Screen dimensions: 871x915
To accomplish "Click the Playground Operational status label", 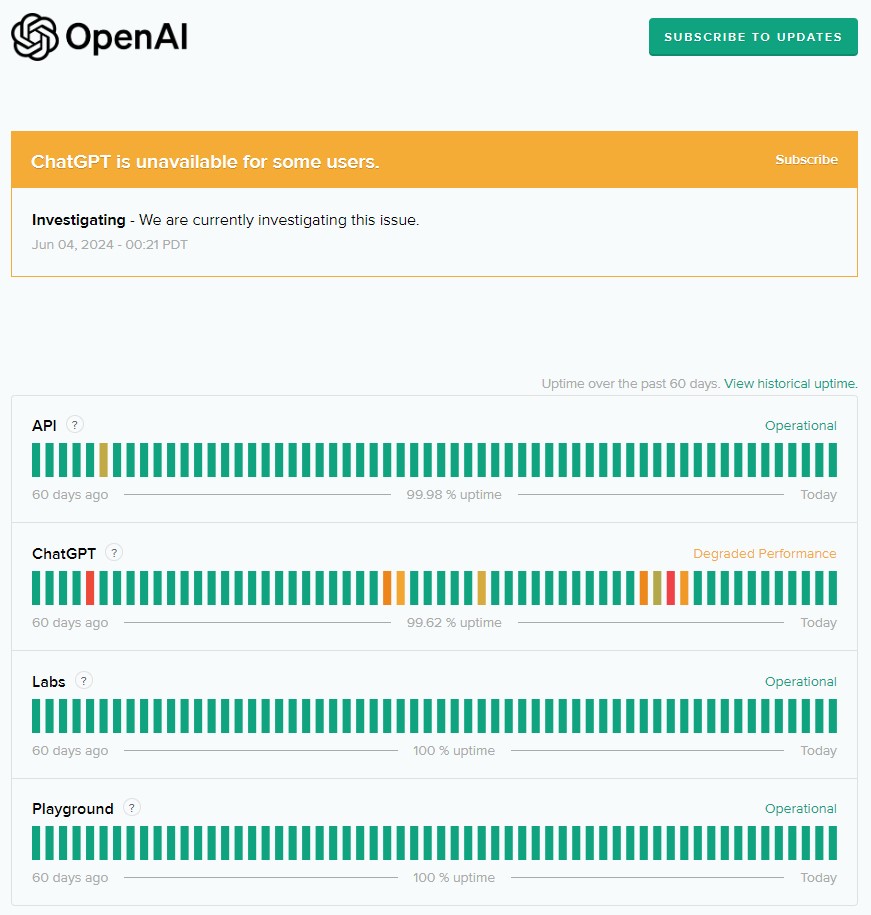I will pos(800,808).
